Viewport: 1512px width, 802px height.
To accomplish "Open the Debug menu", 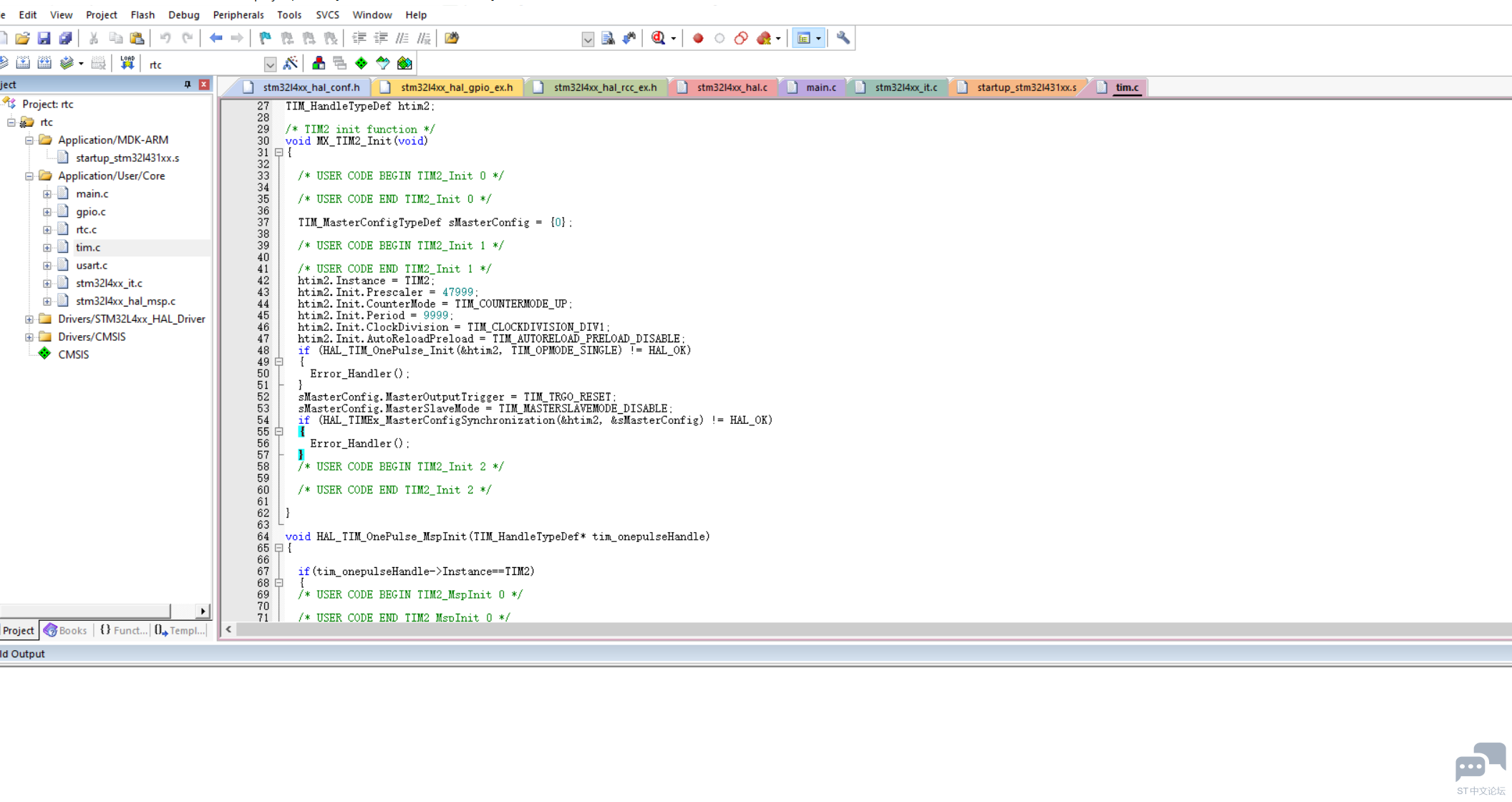I will coord(183,14).
